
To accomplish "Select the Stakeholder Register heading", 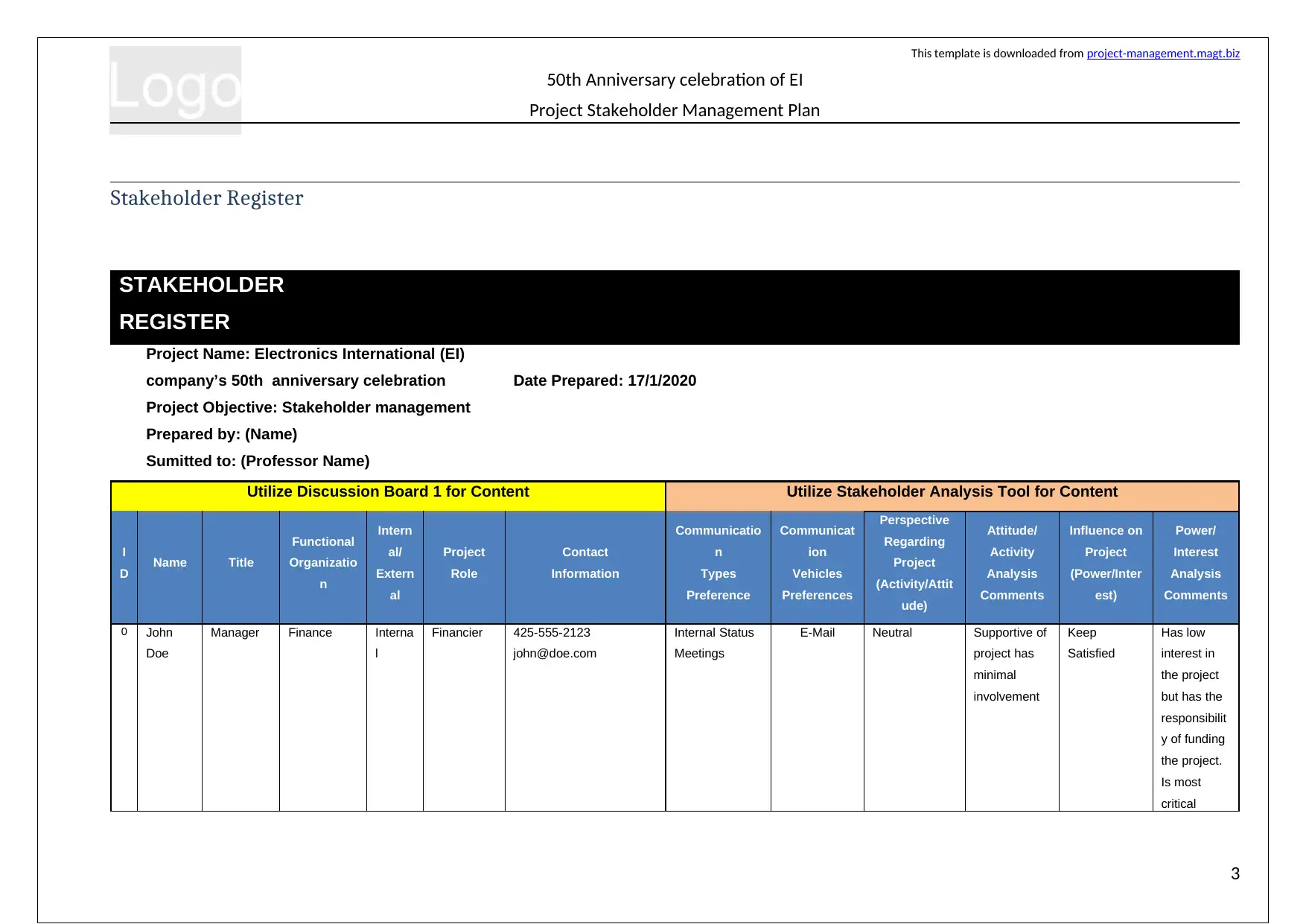I will [207, 198].
